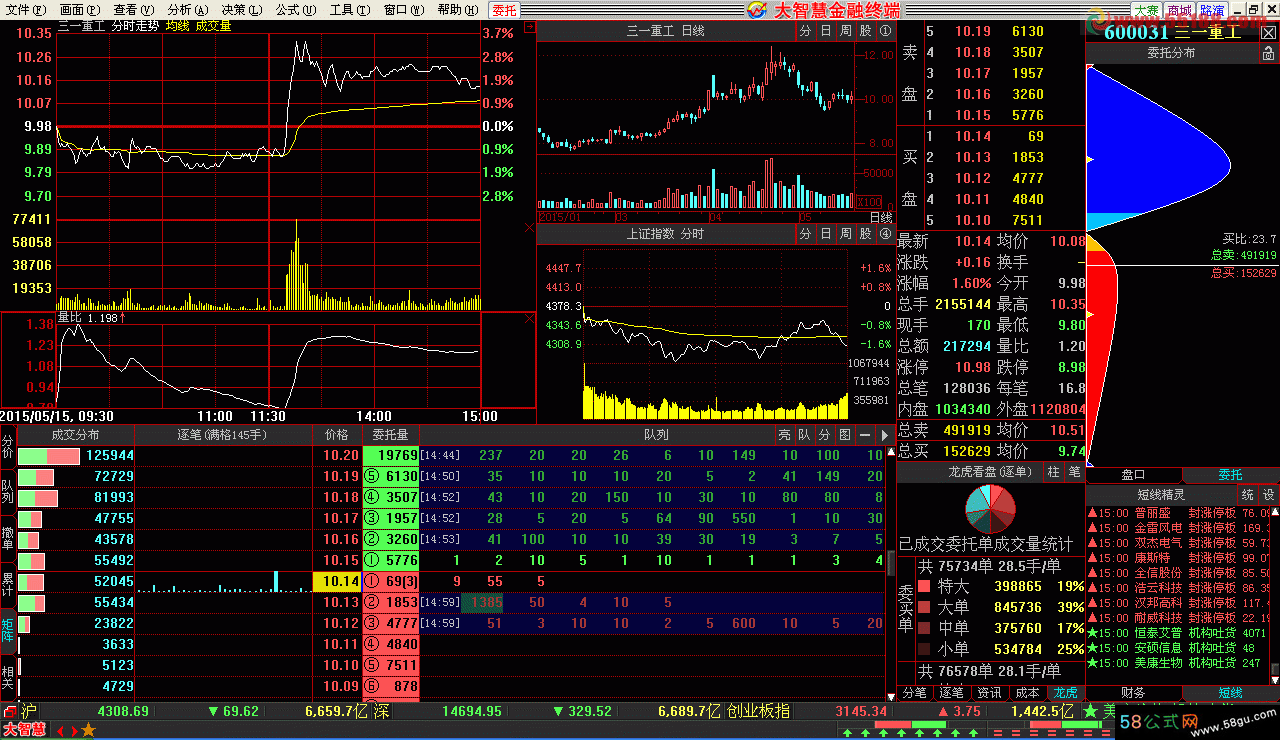Select the 矩阵 vertical tab
1280x740 pixels.
(x=8, y=630)
